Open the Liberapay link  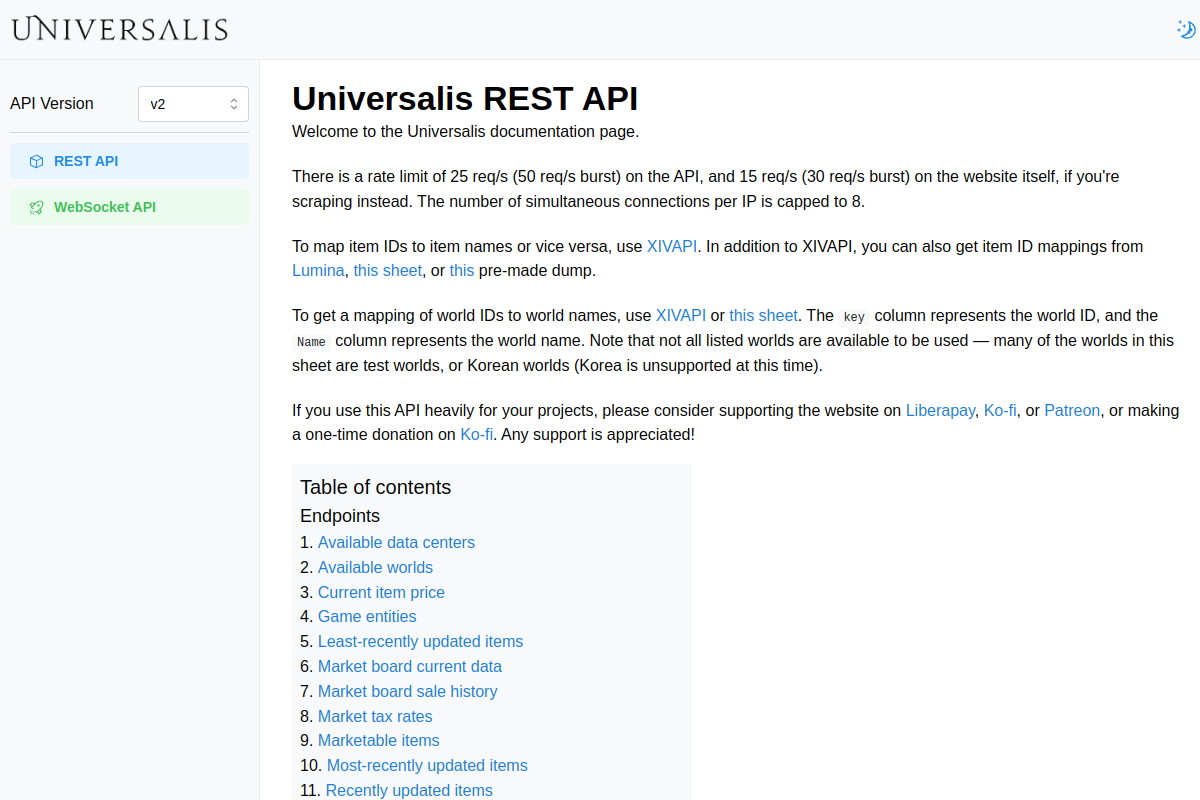click(941, 410)
